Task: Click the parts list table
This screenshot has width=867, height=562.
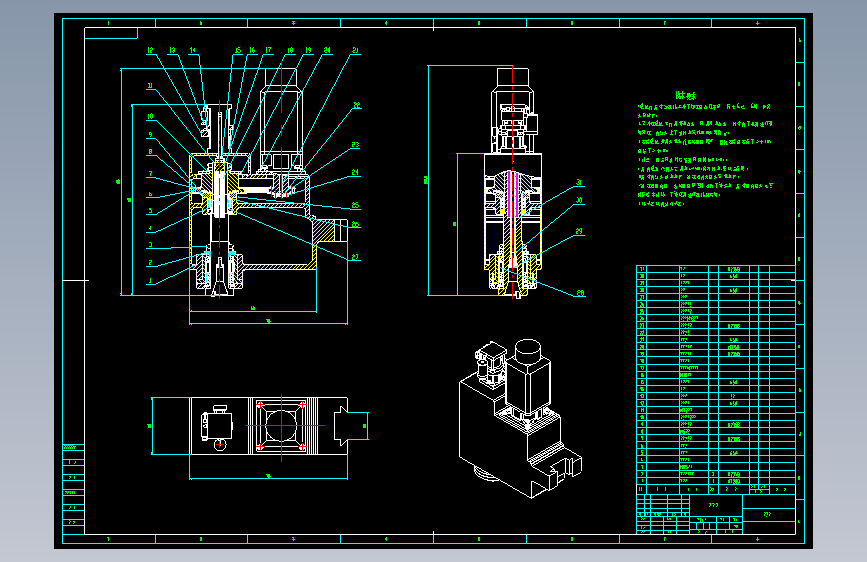Action: (x=716, y=379)
